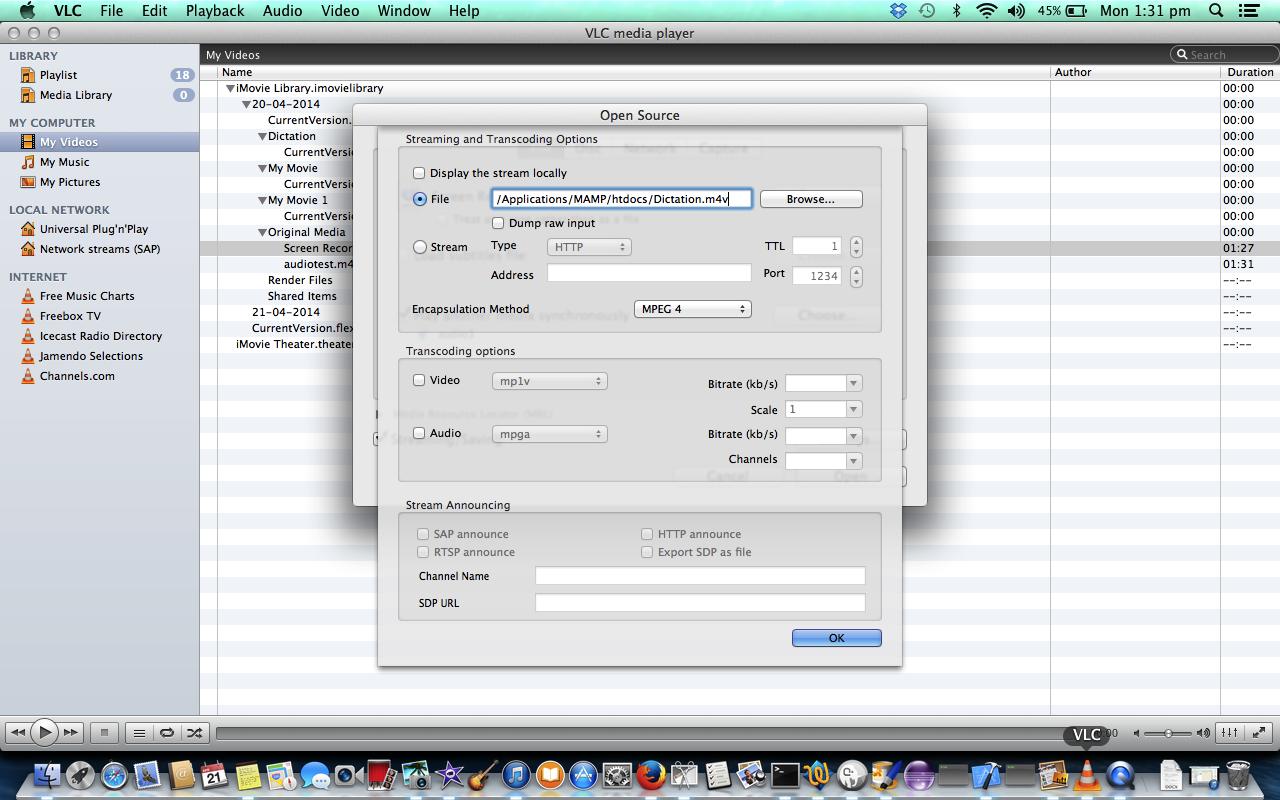The width and height of the screenshot is (1280, 800).
Task: Click the Stop playback button
Action: coord(104,732)
